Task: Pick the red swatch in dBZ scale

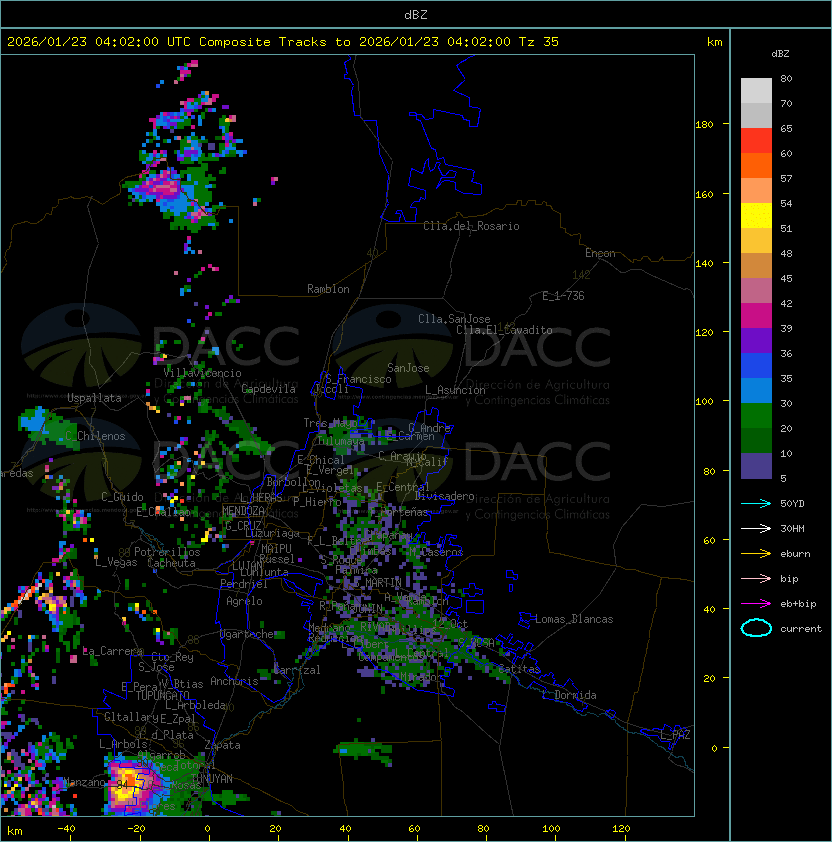Action: click(x=756, y=140)
